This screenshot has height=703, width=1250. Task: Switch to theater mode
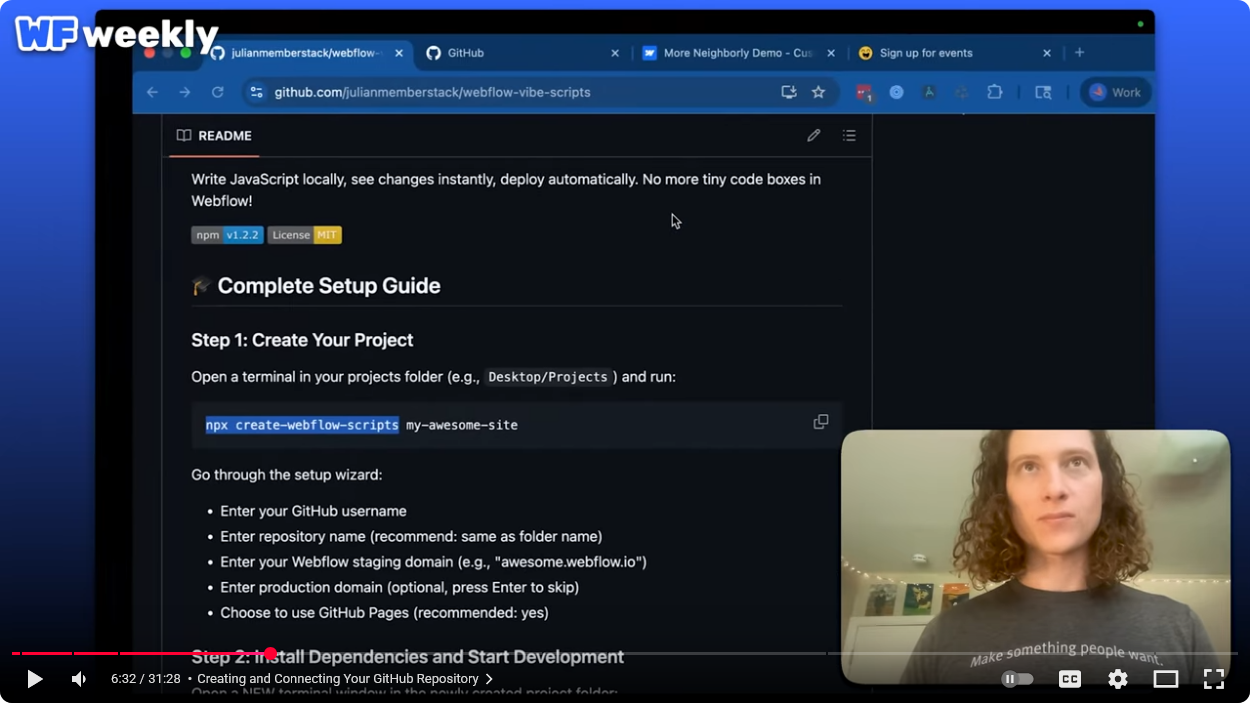coord(1166,679)
